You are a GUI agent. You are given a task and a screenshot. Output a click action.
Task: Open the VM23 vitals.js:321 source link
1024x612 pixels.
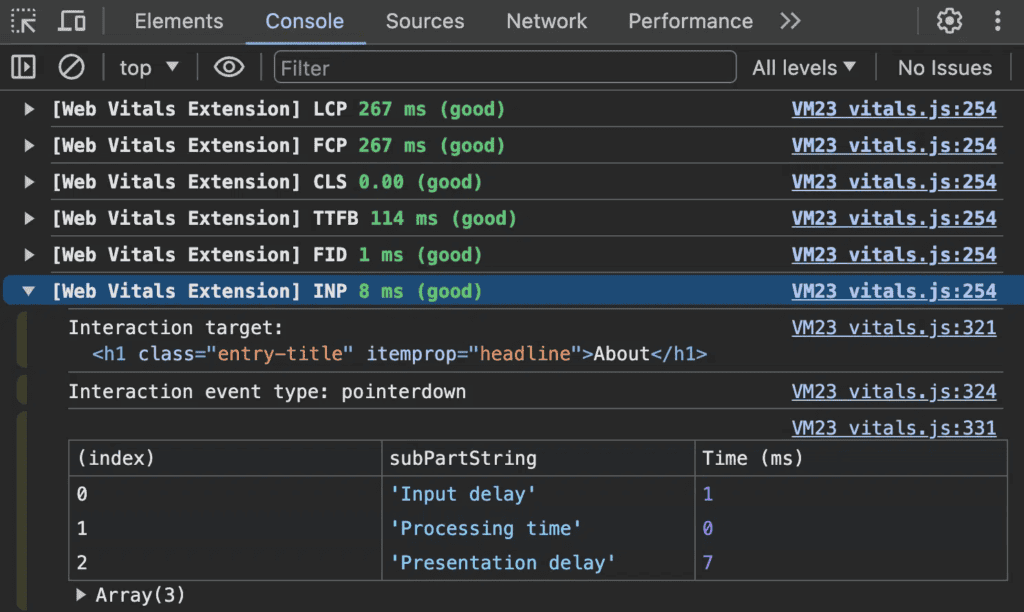893,327
